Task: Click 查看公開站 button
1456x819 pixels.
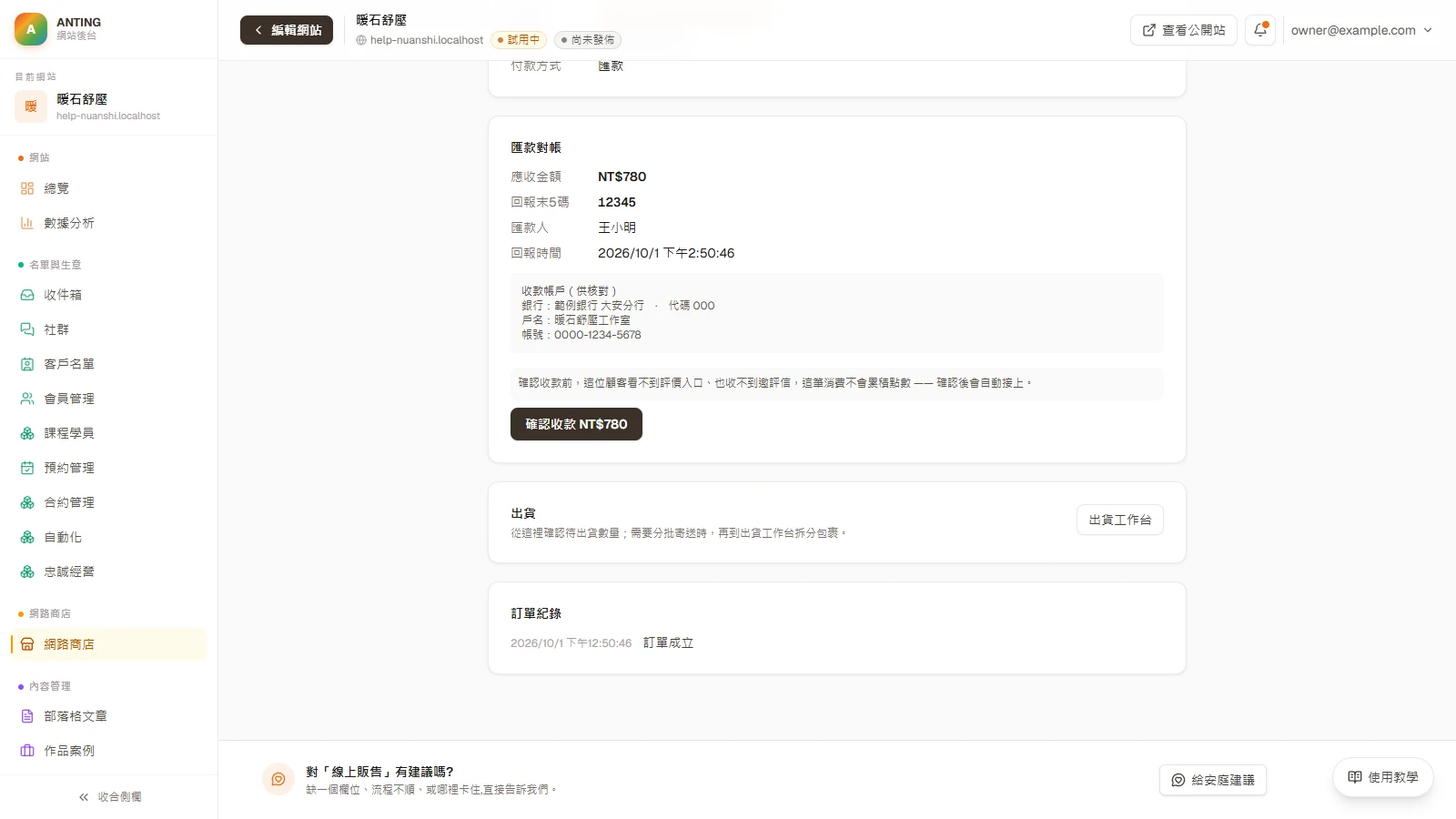Action: coord(1184,30)
